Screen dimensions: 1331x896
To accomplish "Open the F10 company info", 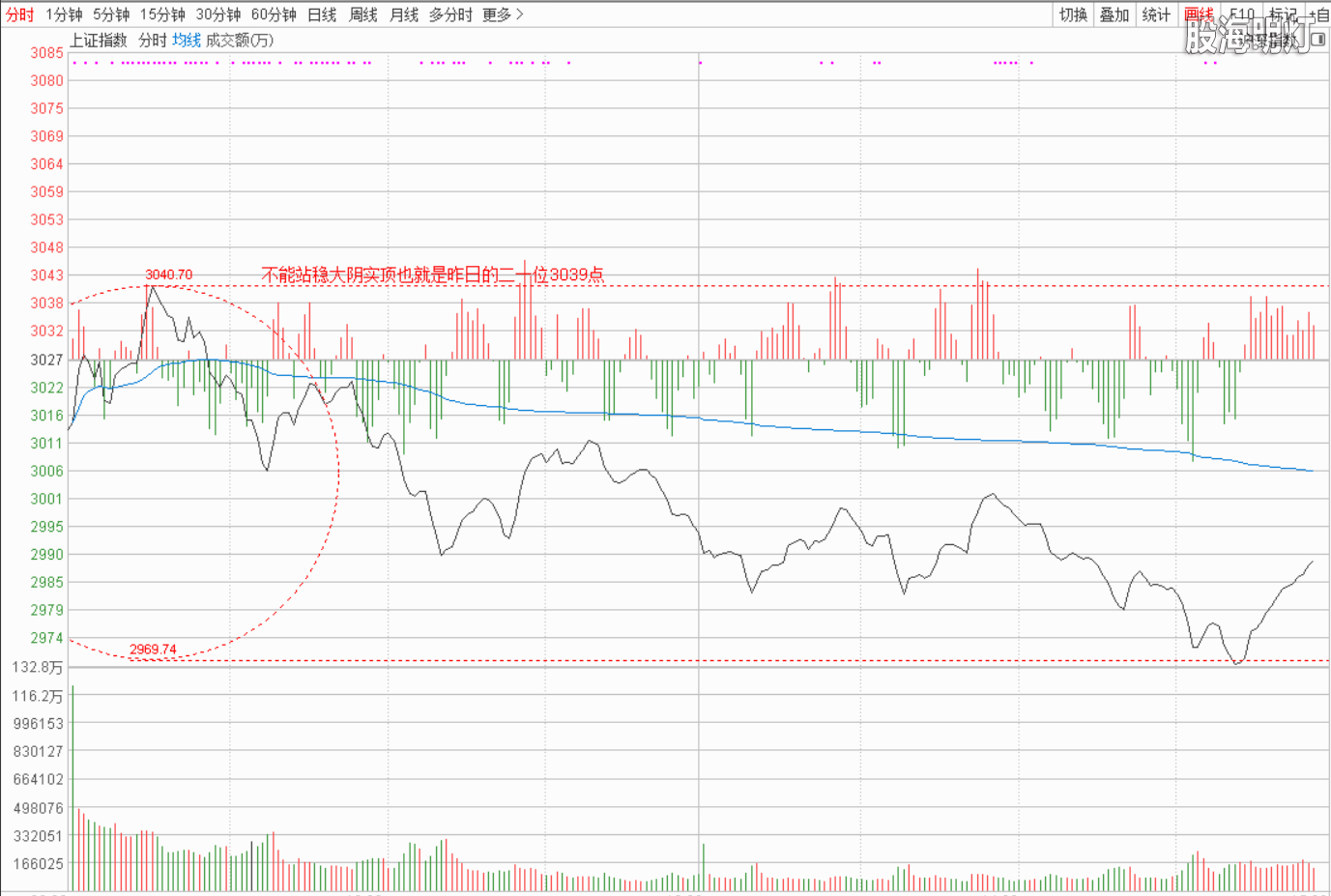I will pos(1242,14).
